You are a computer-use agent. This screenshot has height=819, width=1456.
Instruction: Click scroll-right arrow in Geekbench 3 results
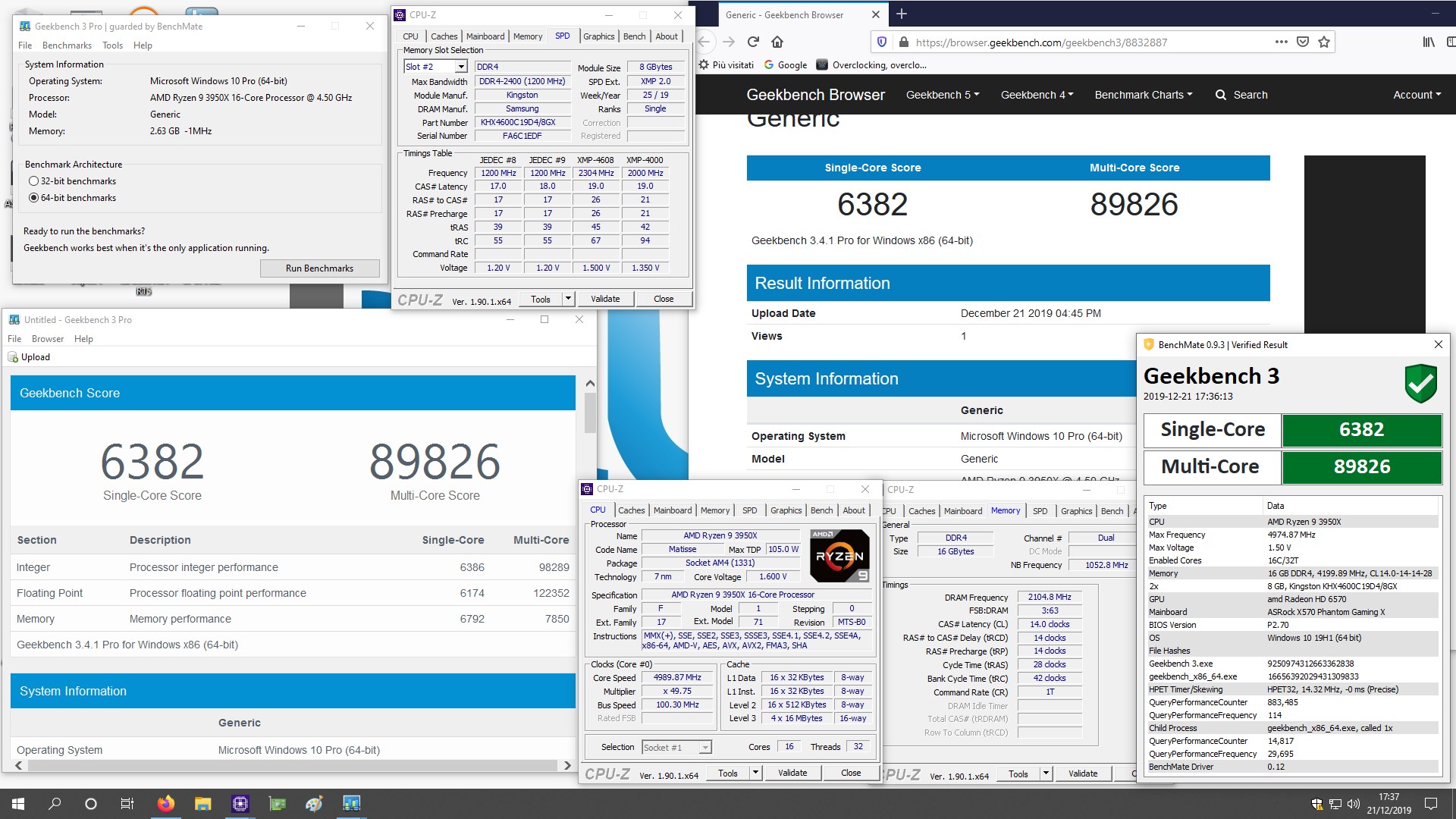tap(566, 766)
